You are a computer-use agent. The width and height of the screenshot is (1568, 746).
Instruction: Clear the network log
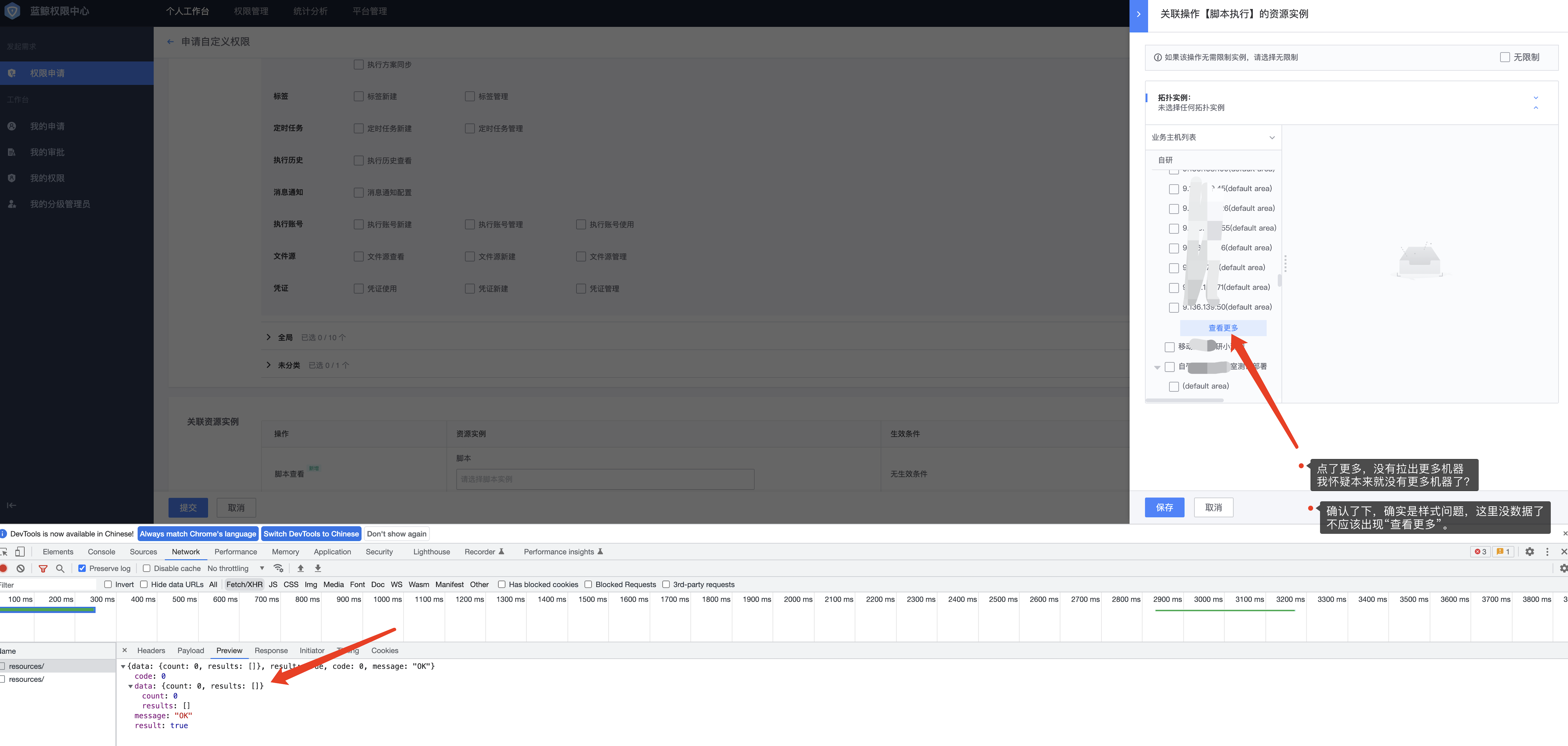point(21,568)
